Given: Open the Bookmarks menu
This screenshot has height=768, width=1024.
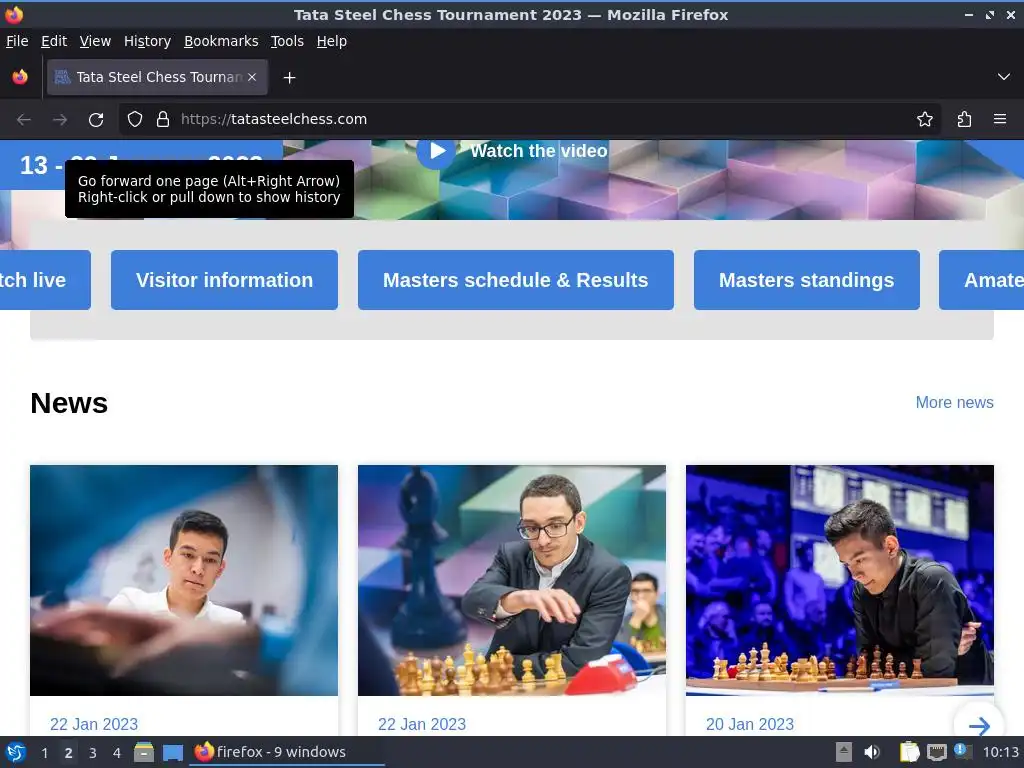Looking at the screenshot, I should point(221,41).
